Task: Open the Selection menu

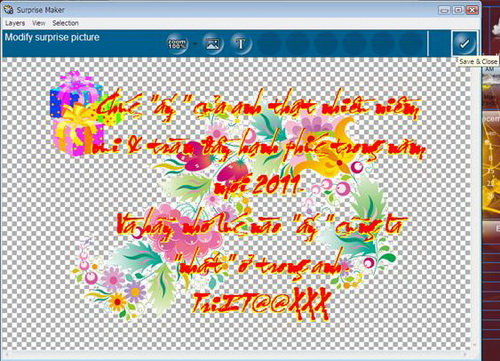Action: 65,23
